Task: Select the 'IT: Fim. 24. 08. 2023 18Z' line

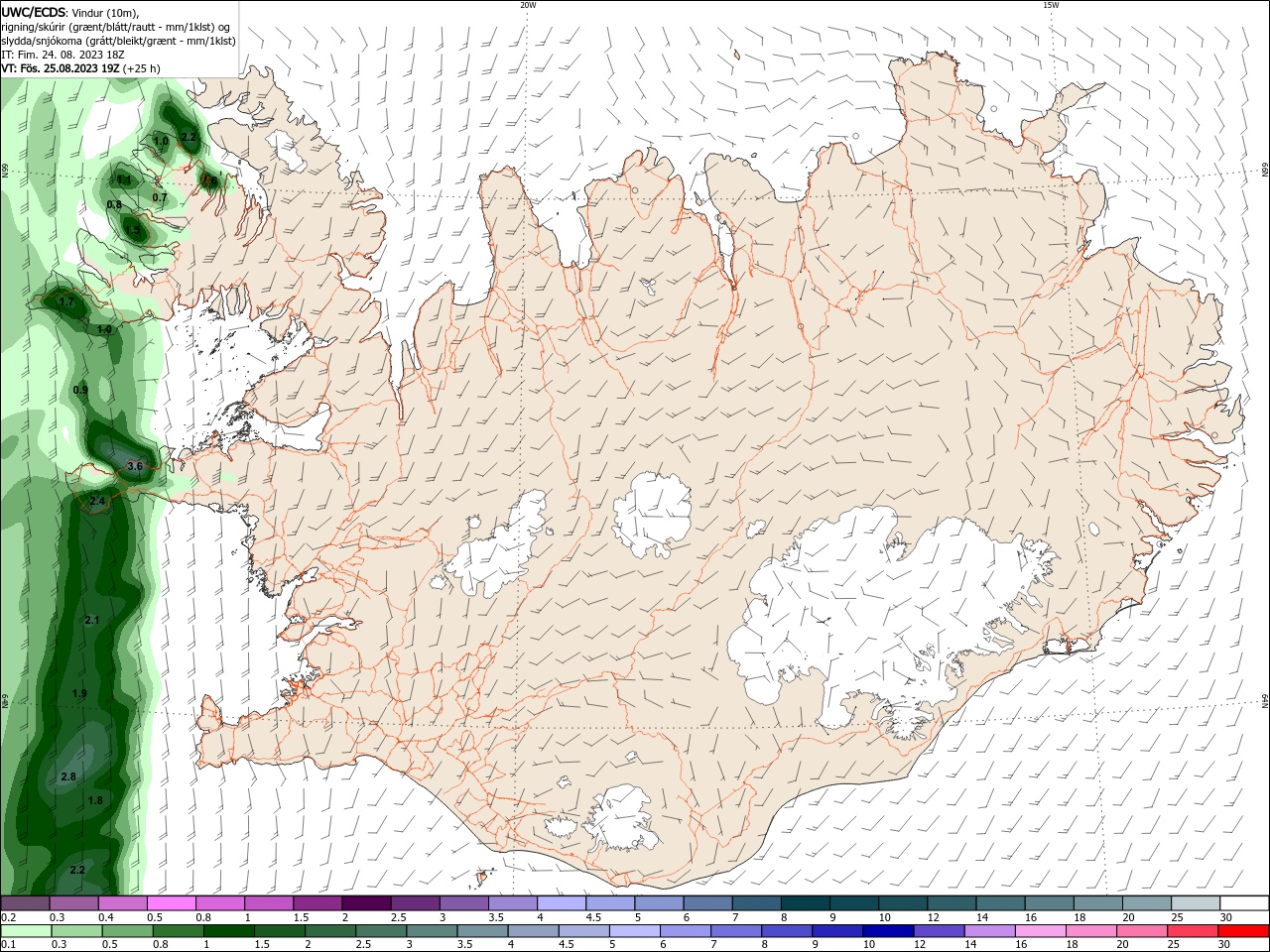Action: (x=64, y=55)
